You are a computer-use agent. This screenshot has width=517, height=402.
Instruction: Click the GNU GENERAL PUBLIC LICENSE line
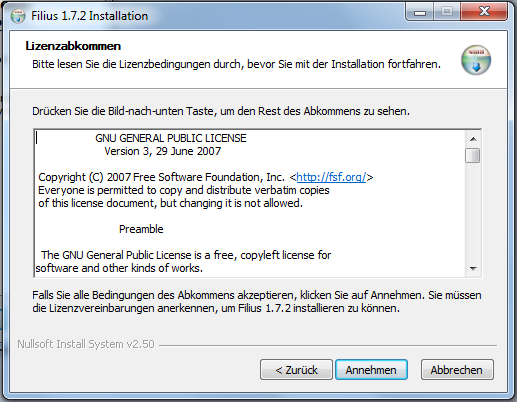point(171,138)
